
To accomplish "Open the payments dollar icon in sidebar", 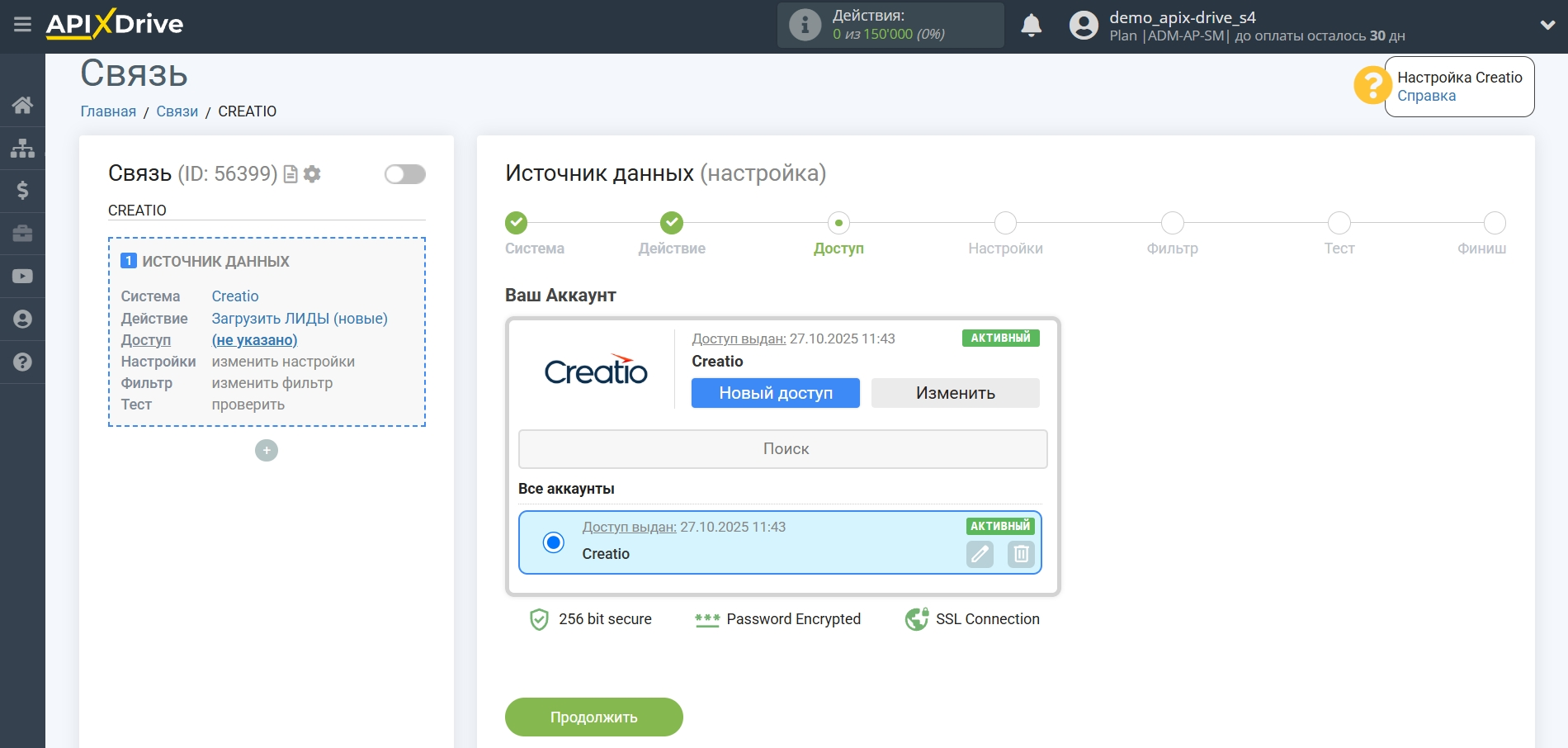I will point(22,190).
